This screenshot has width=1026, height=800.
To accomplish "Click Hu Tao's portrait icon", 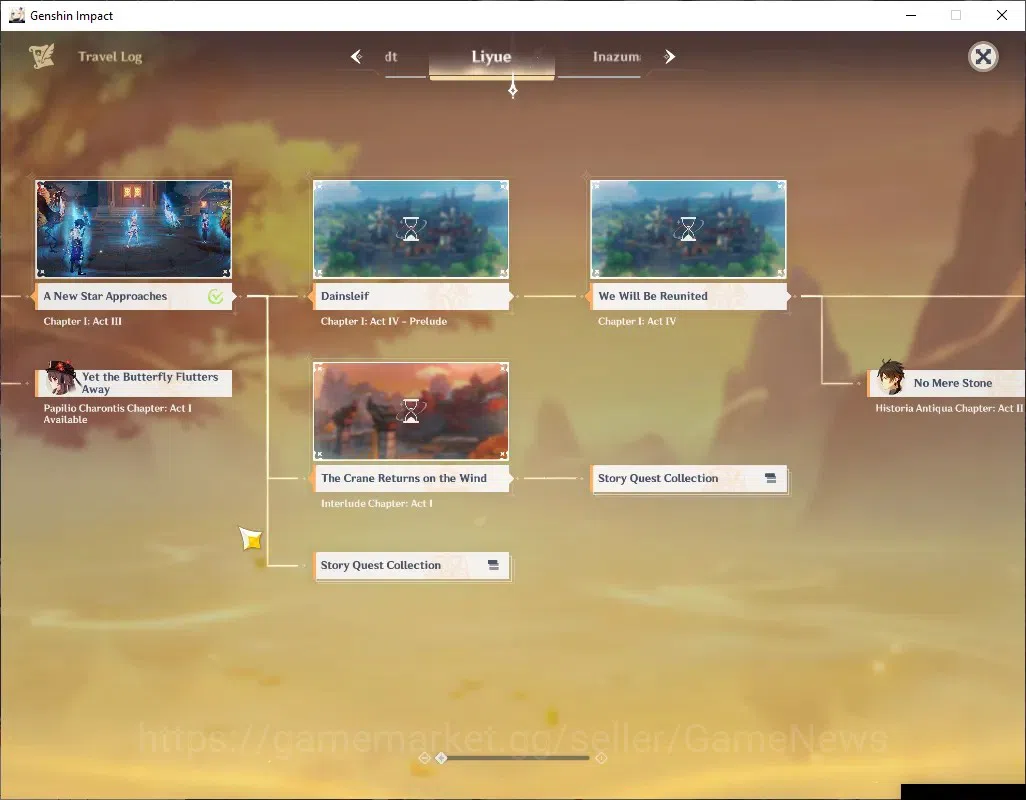I will (60, 377).
